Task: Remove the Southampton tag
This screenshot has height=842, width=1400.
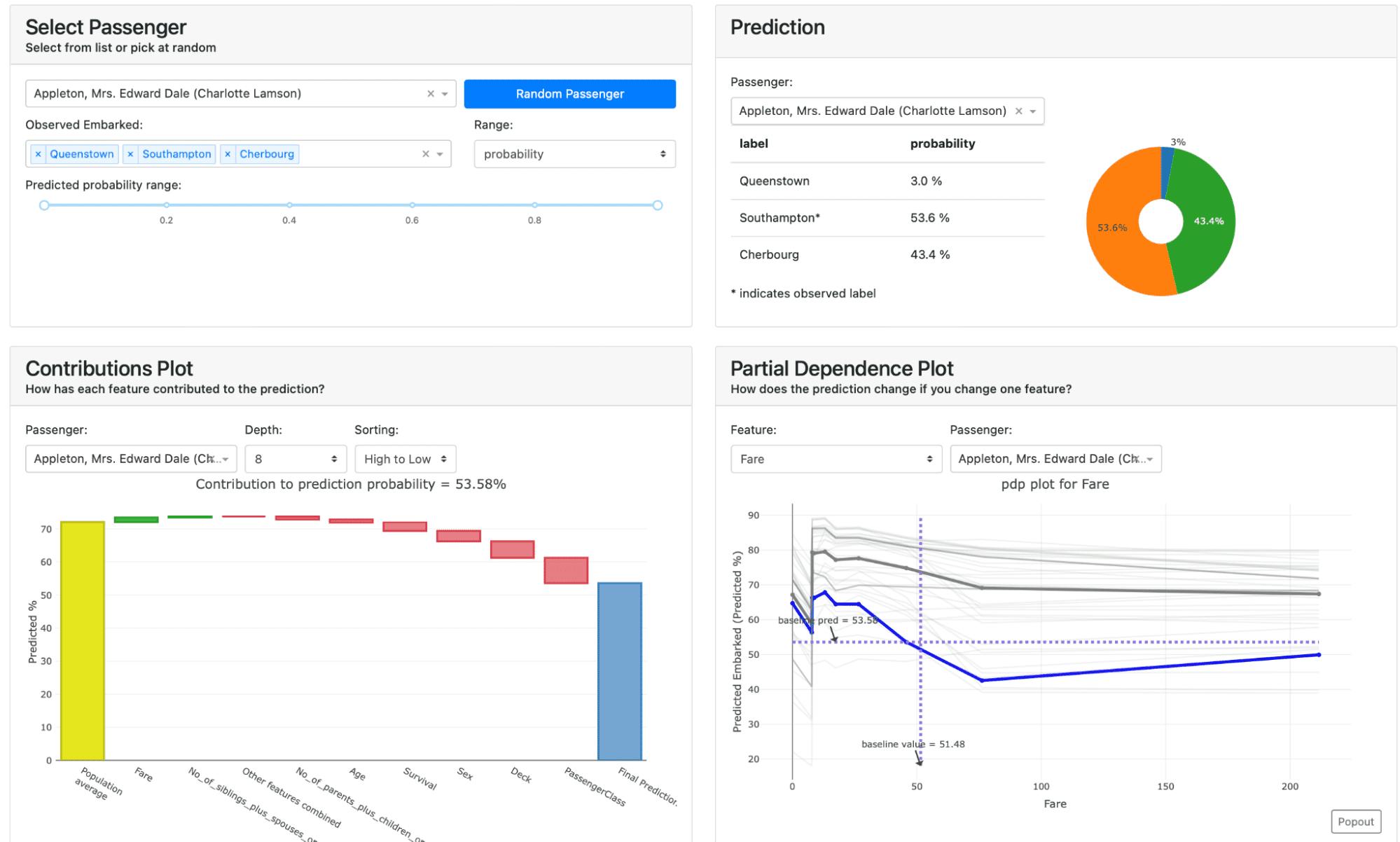Action: 130,154
